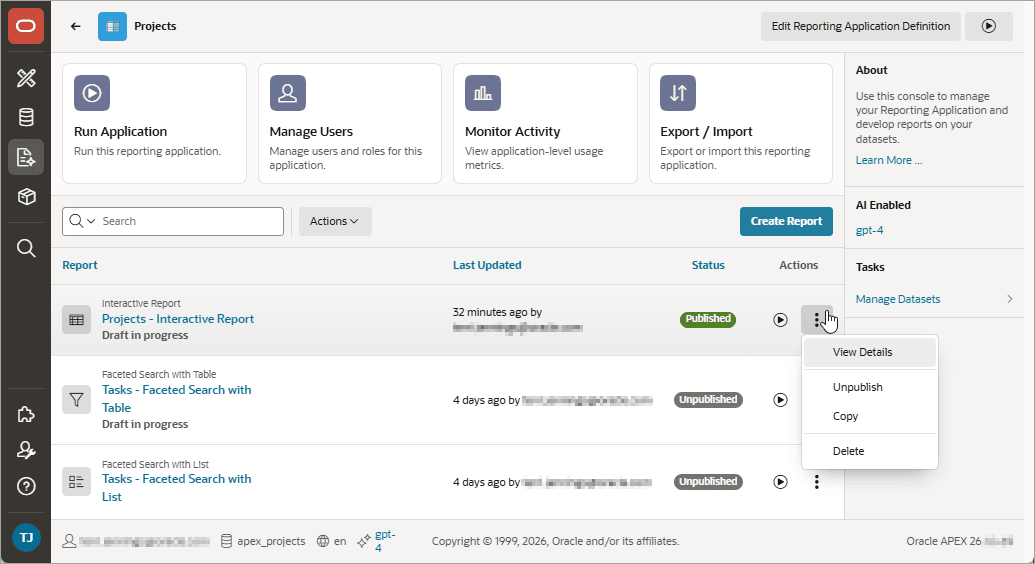
Task: Choose Copy in the context menu
Action: [x=869, y=416]
